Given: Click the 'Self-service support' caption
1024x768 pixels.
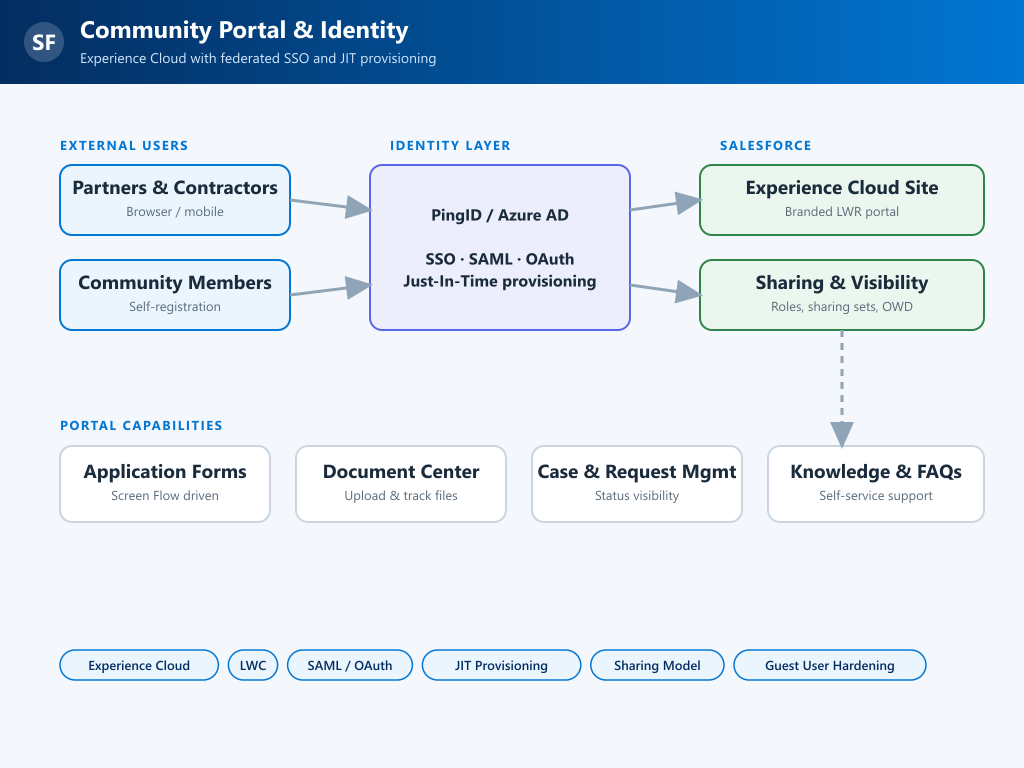Looking at the screenshot, I should coord(876,496).
